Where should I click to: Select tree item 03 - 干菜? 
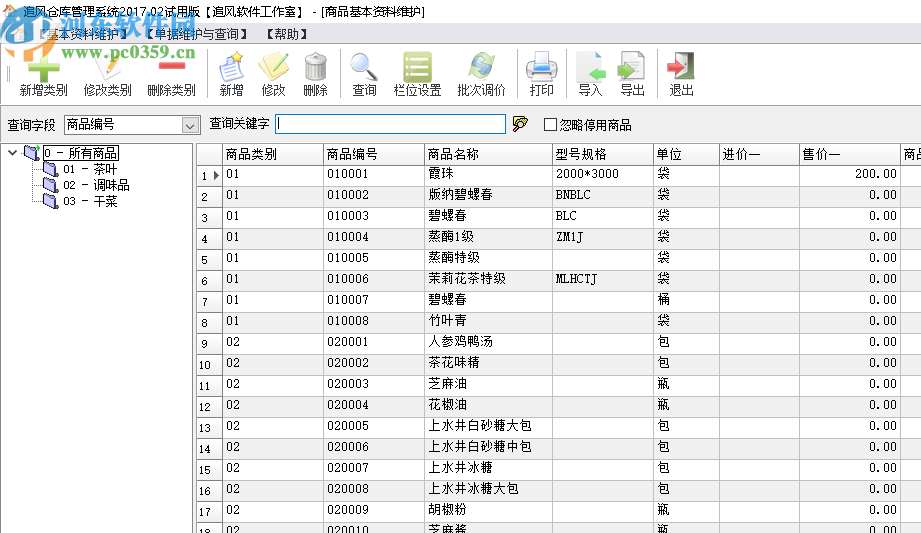tap(90, 202)
